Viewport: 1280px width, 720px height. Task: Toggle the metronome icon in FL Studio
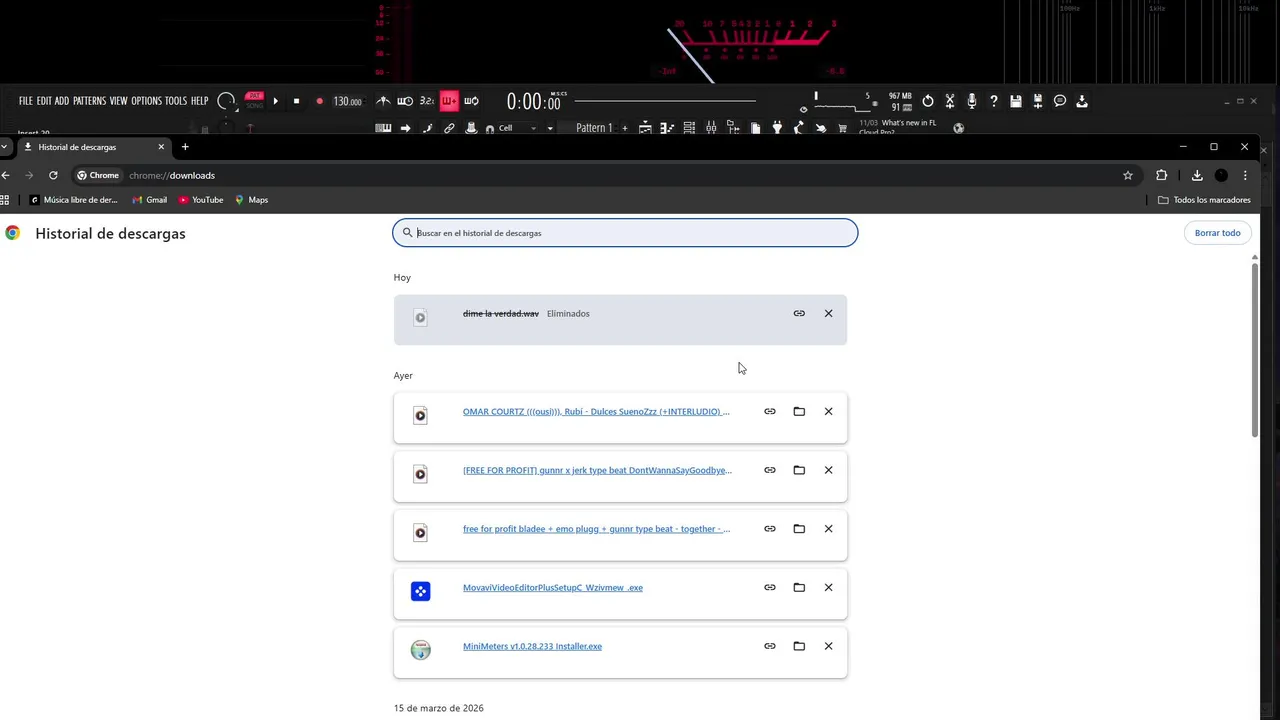click(x=383, y=101)
